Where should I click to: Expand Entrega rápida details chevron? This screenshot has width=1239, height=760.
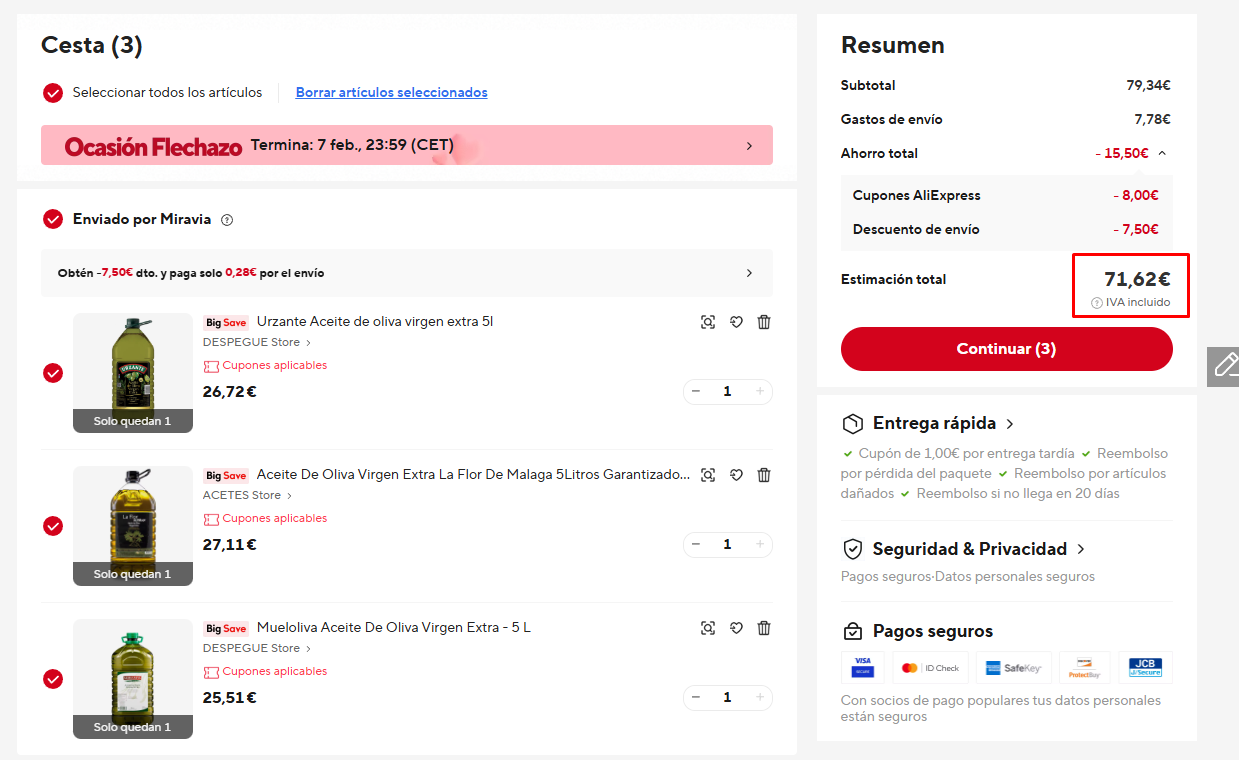point(1010,424)
